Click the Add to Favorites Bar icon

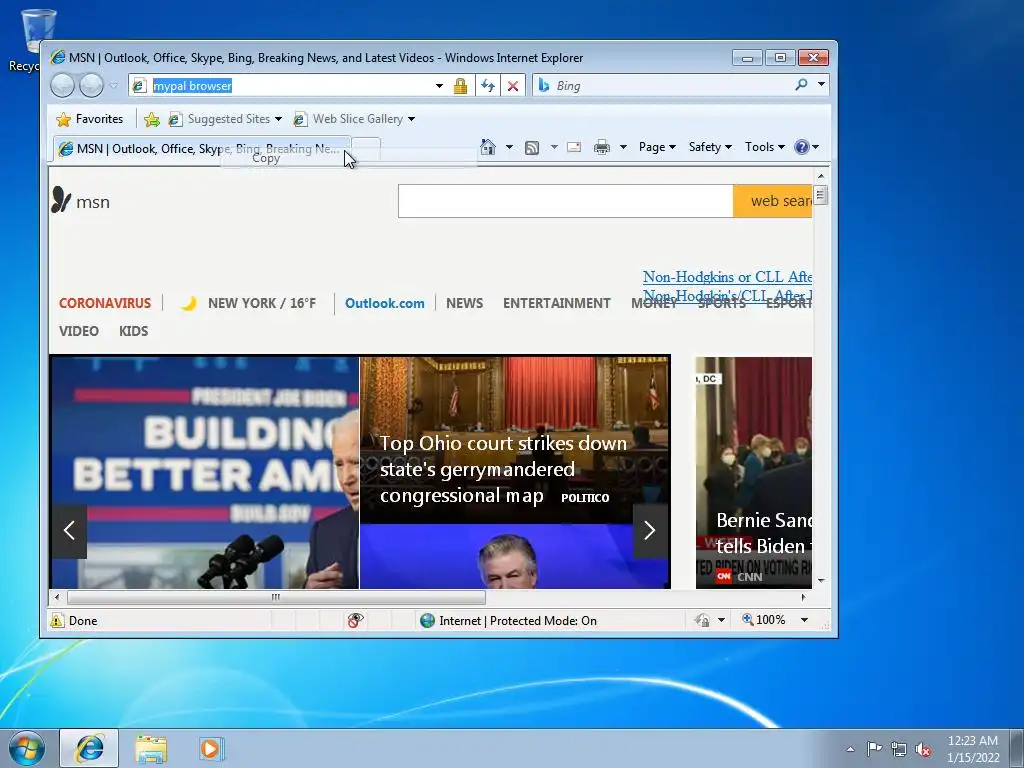point(152,119)
